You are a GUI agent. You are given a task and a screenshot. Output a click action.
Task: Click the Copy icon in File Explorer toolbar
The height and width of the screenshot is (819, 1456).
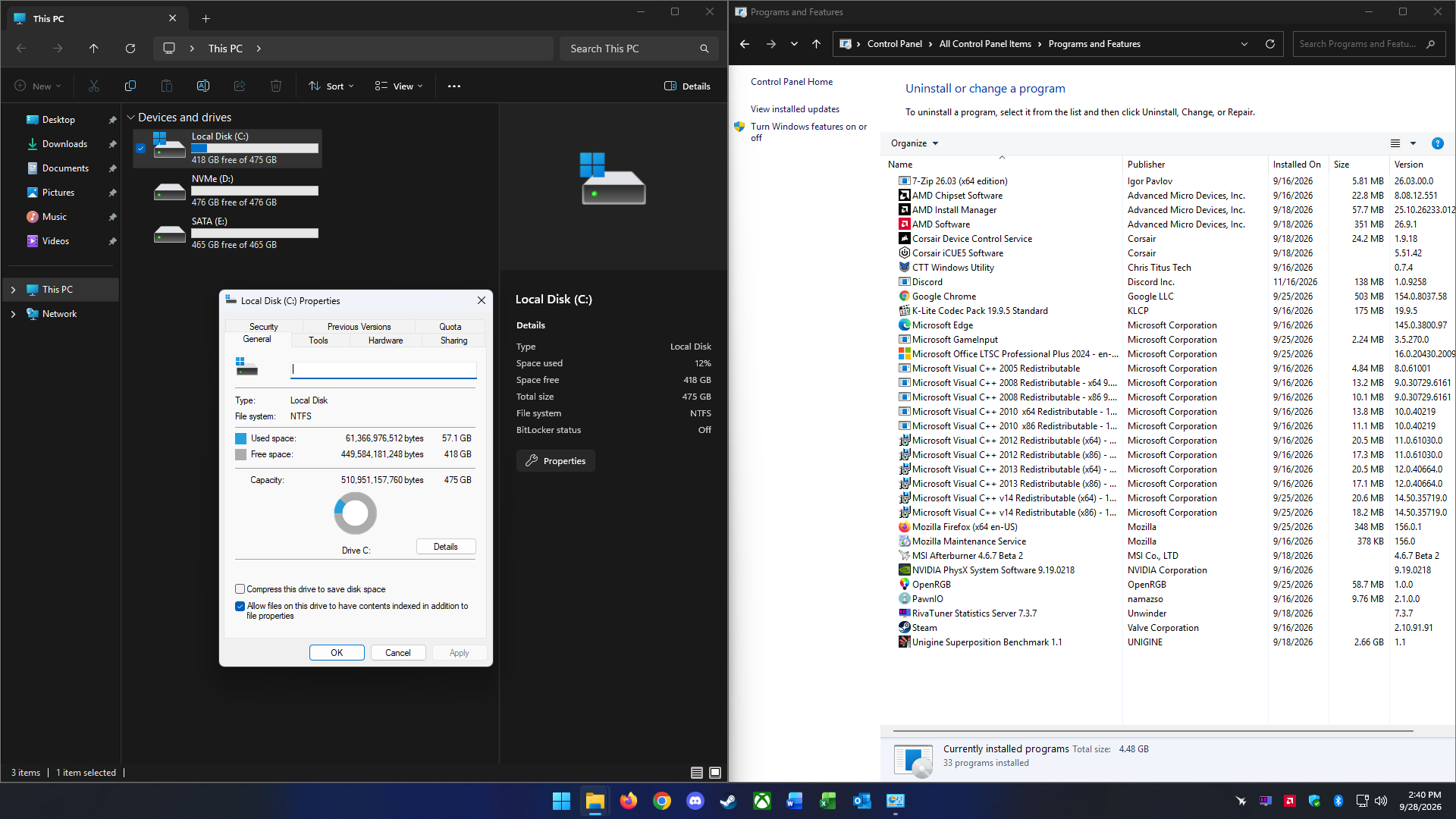click(130, 86)
